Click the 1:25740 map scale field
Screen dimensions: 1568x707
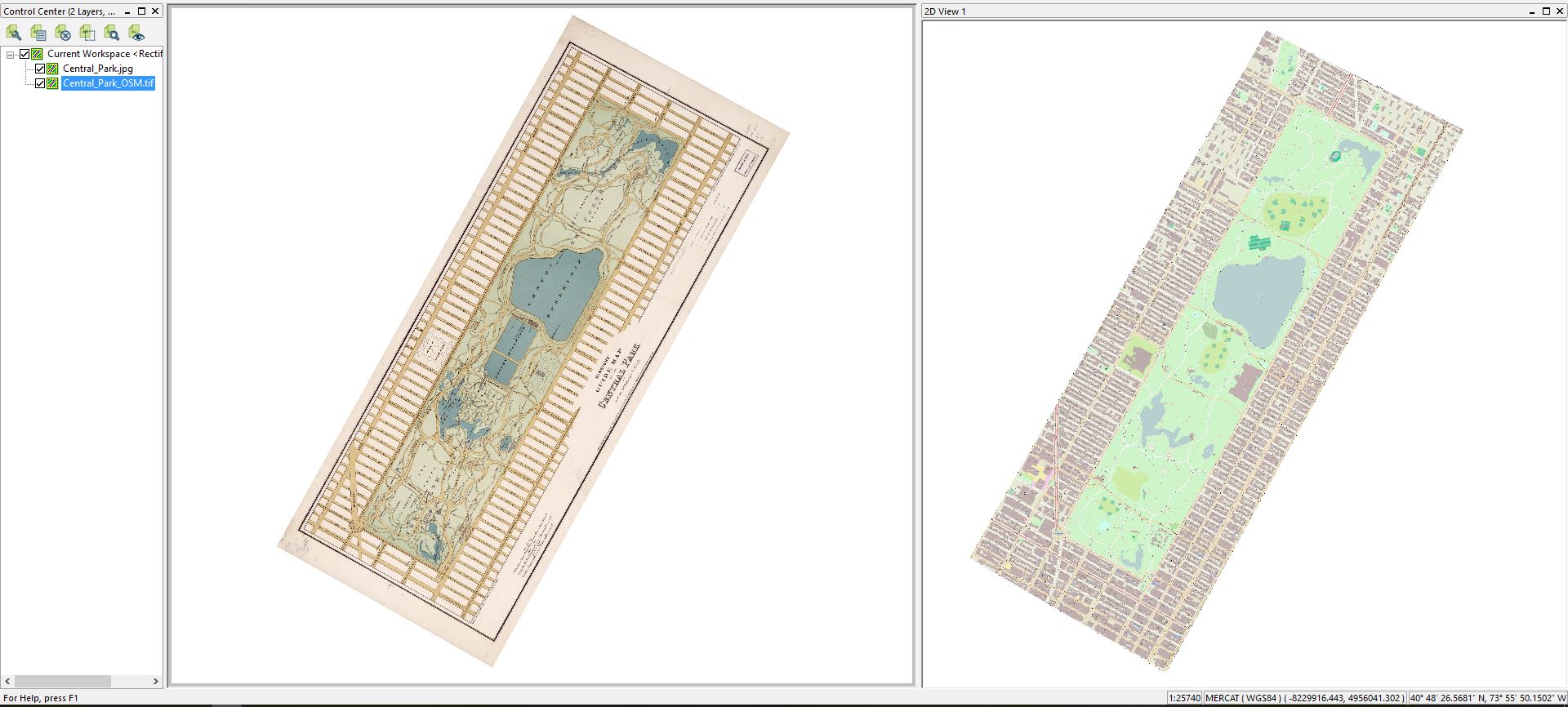coord(1184,698)
